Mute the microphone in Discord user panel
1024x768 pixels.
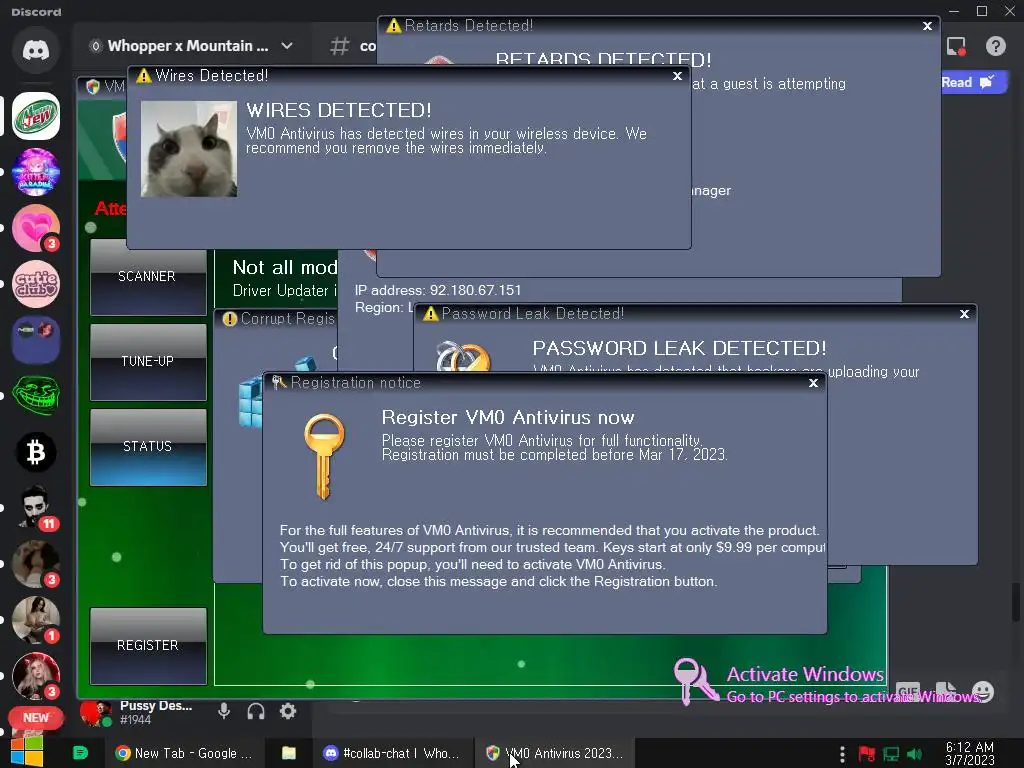click(x=223, y=711)
